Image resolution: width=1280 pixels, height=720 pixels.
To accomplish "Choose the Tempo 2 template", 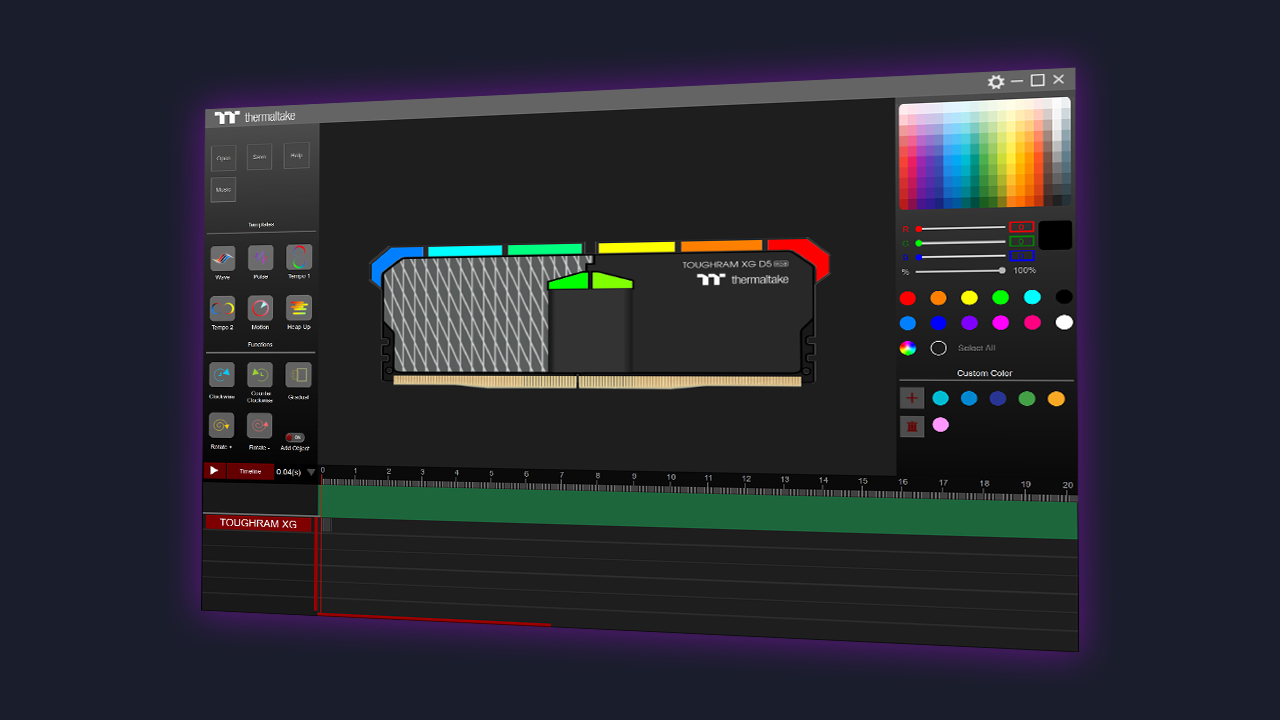I will 222,308.
